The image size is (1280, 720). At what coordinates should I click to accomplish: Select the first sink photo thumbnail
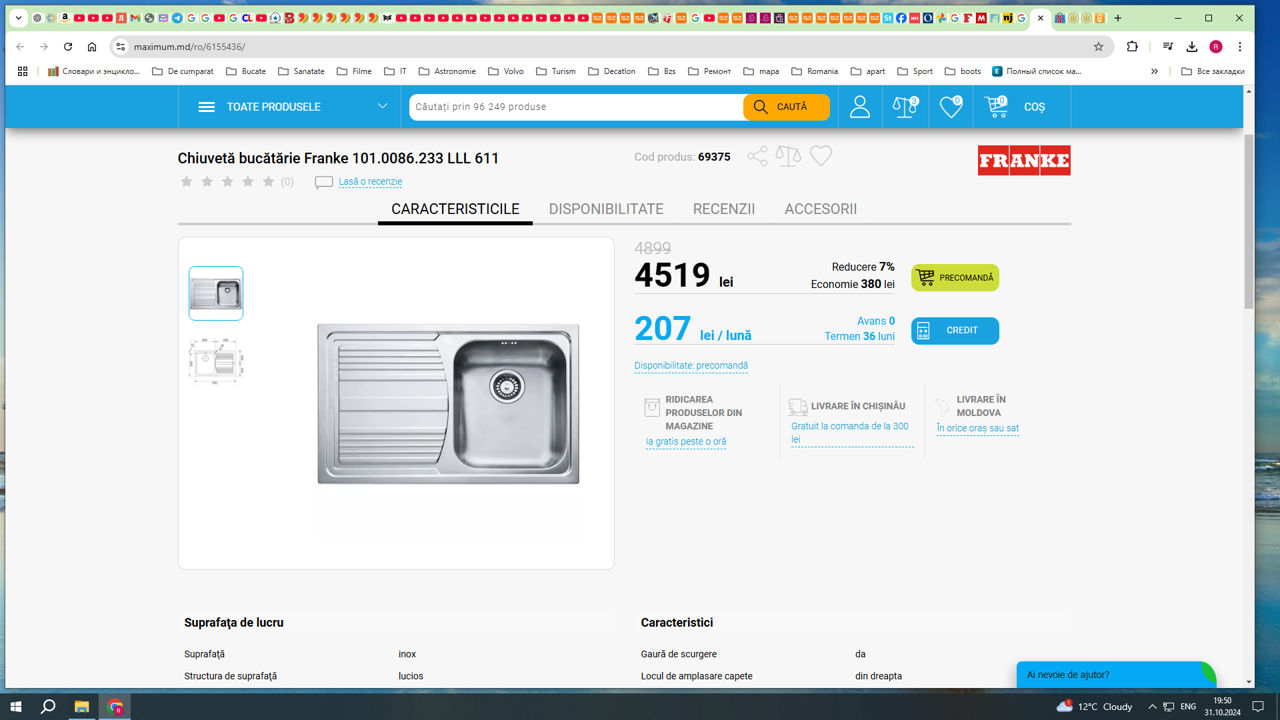pyautogui.click(x=216, y=293)
